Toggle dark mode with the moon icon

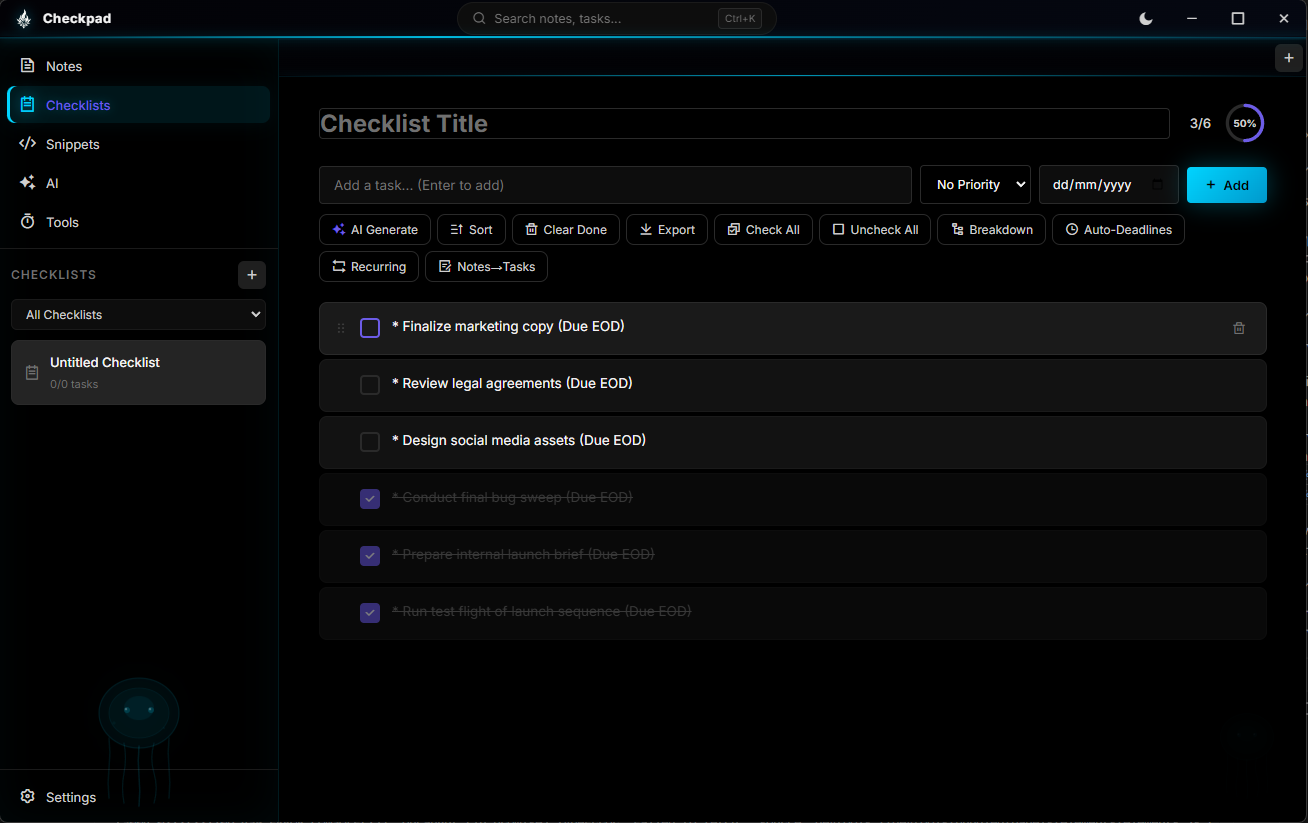pyautogui.click(x=1145, y=18)
